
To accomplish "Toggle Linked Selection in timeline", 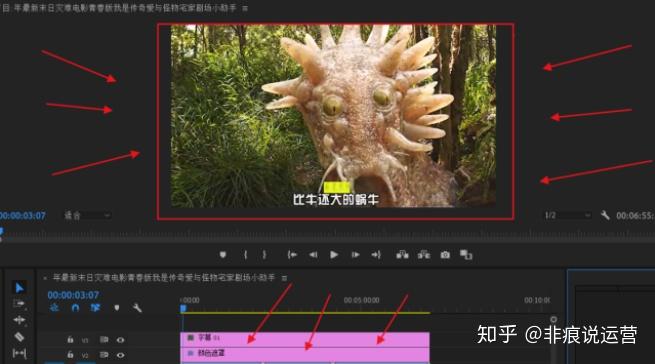I will pyautogui.click(x=95, y=308).
